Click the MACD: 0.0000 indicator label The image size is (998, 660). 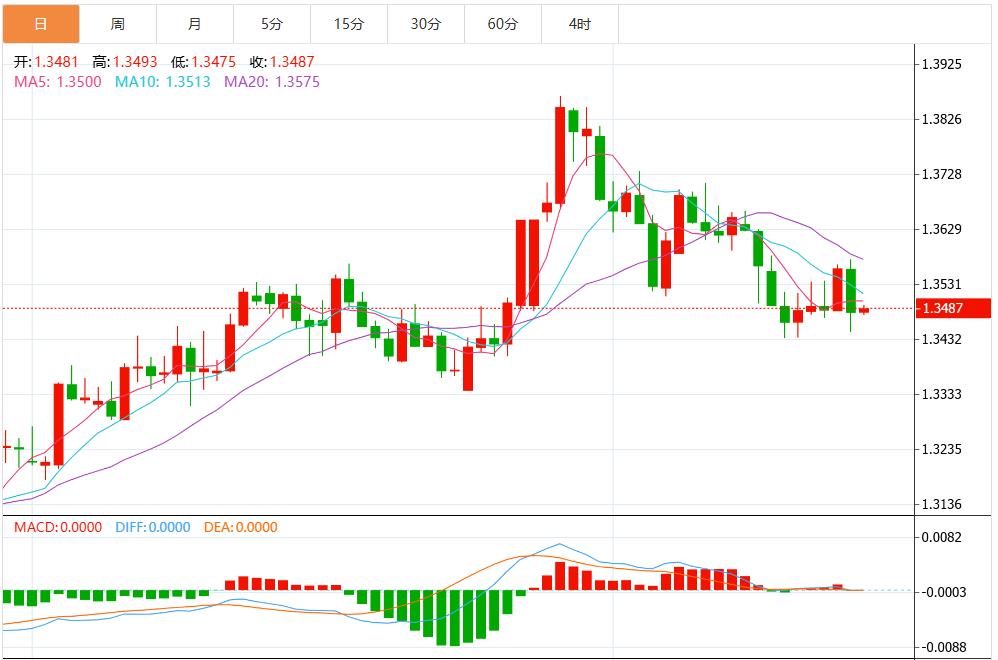(x=59, y=527)
